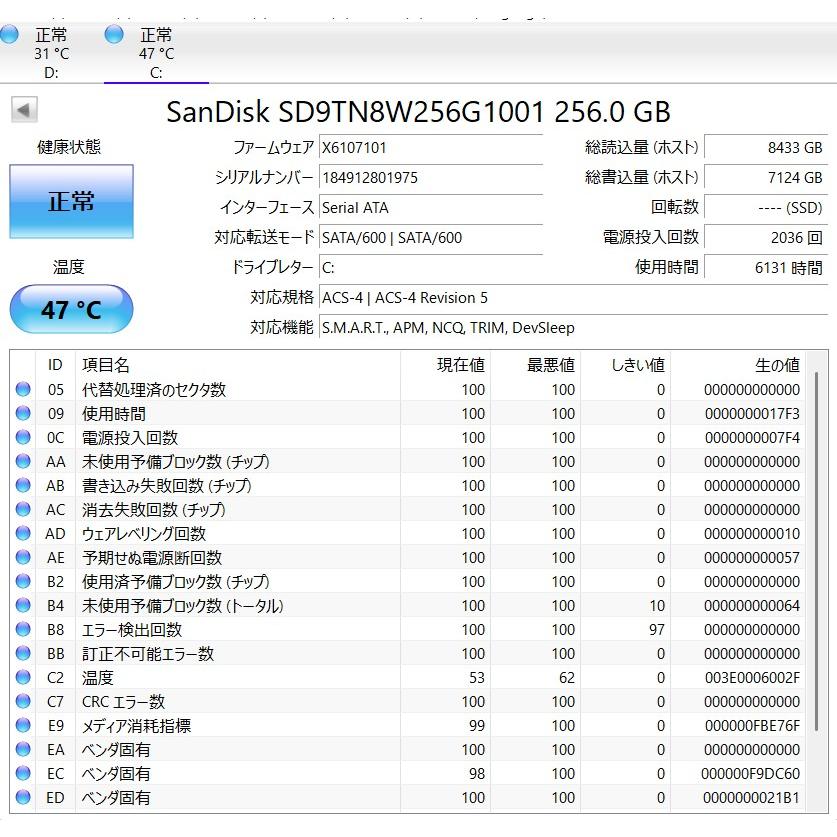Image resolution: width=837 pixels, height=837 pixels.
Task: Click the しきい値 column header
Action: [x=626, y=365]
